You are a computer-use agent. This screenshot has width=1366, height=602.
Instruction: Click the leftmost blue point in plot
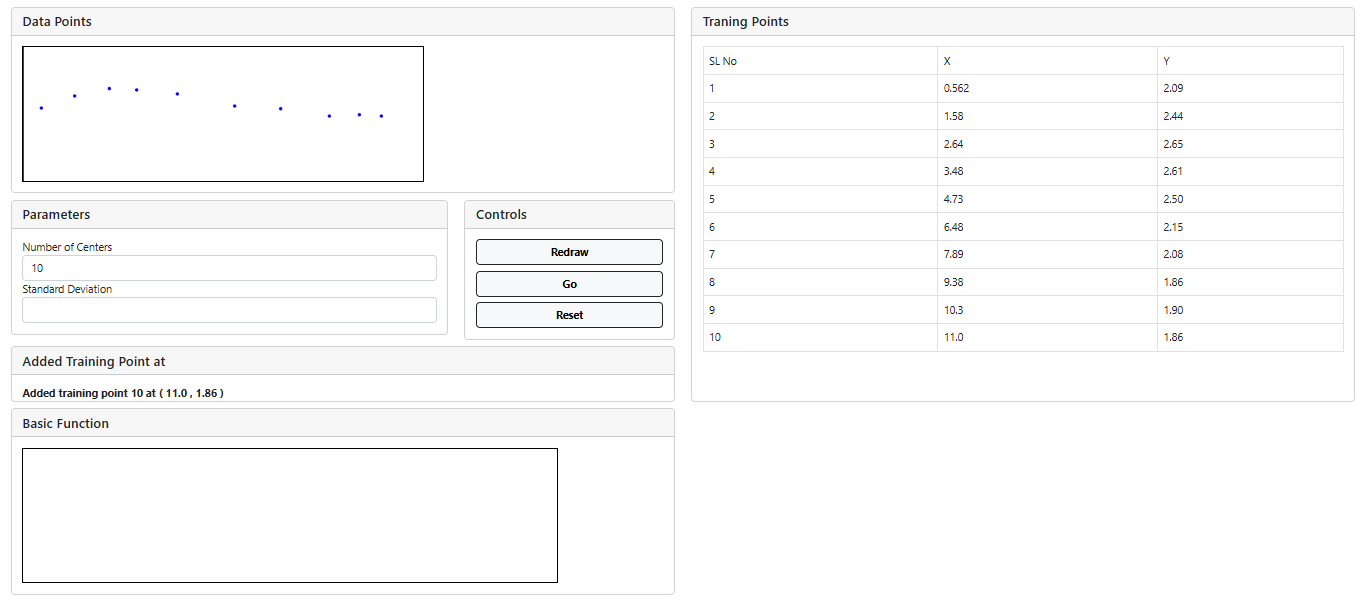point(41,108)
